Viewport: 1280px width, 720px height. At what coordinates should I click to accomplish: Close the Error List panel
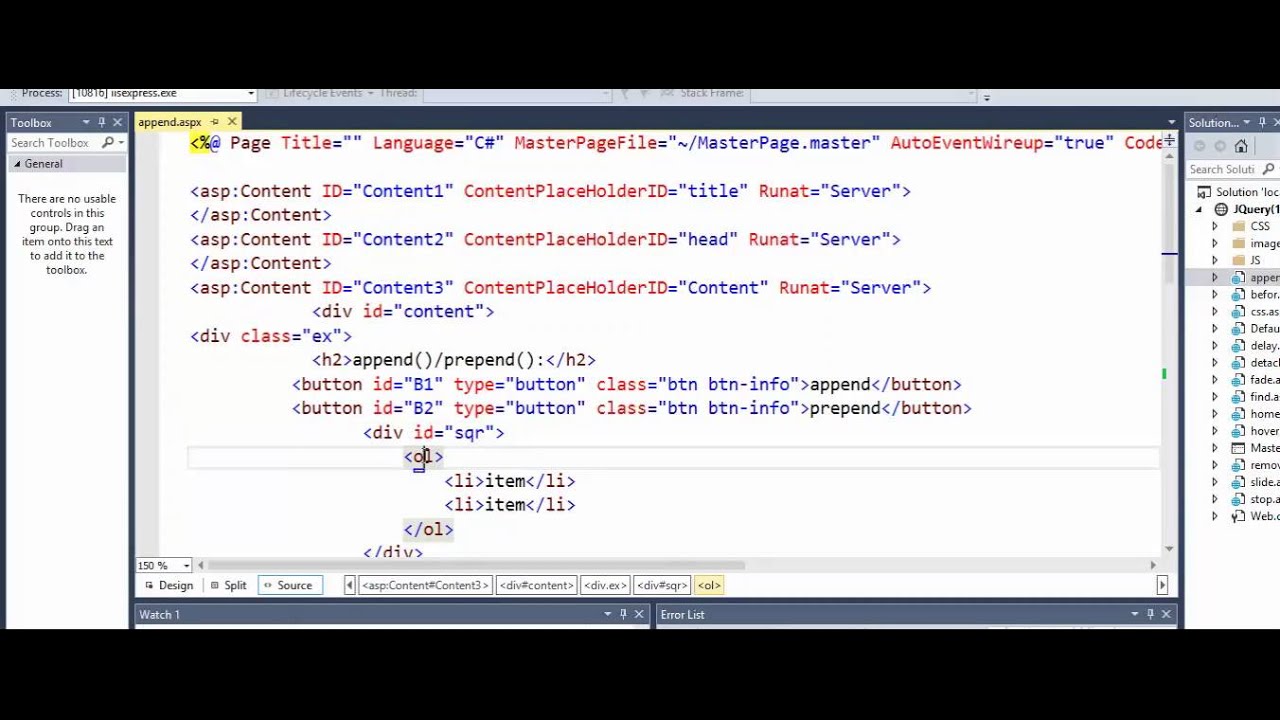pos(1167,614)
